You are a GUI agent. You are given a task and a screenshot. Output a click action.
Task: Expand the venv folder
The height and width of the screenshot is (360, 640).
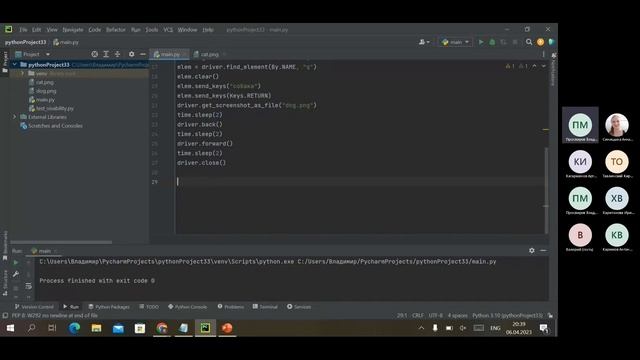coord(23,73)
